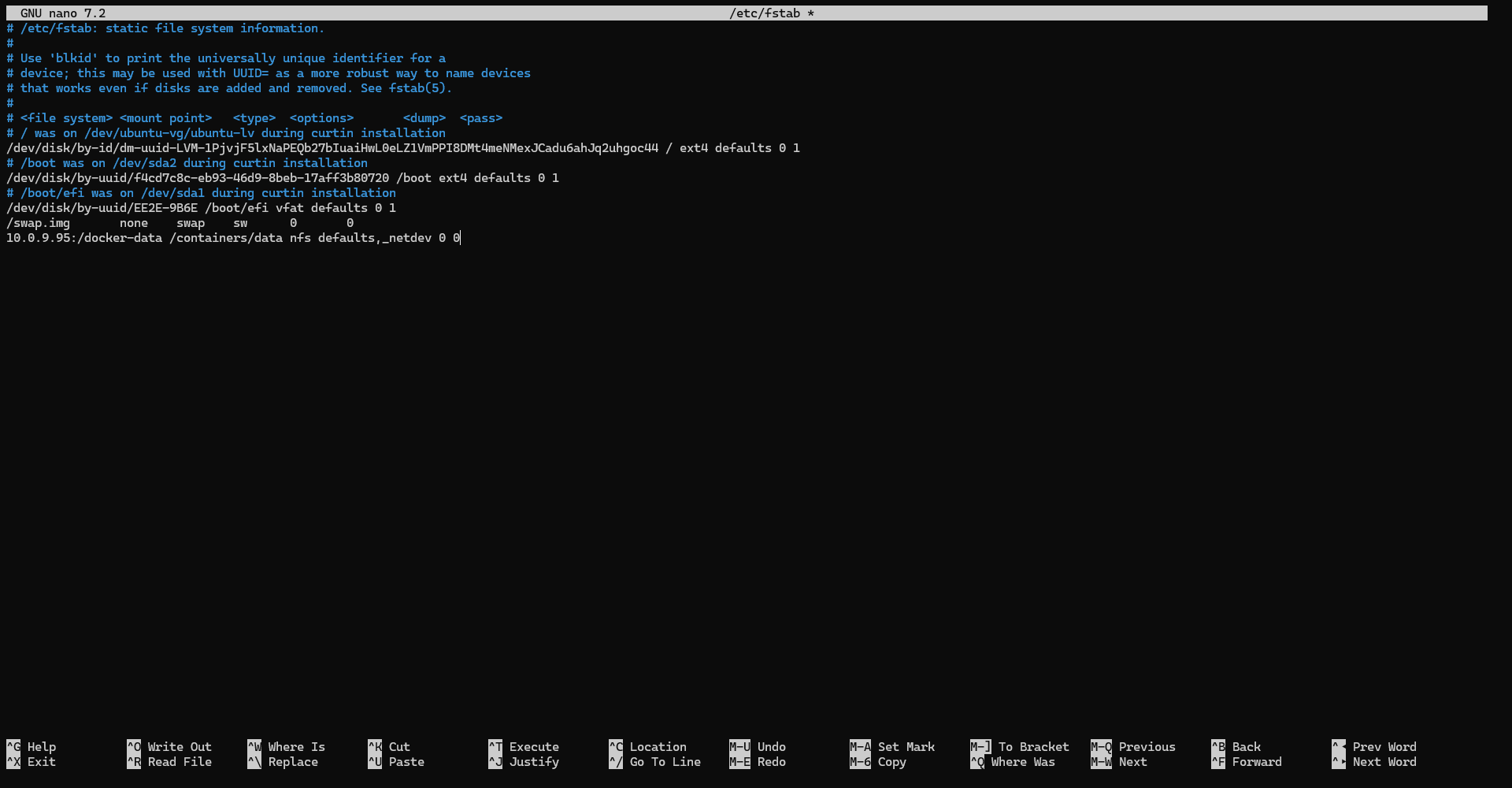Click the Set Mark shortcut label
Image resolution: width=1512 pixels, height=788 pixels.
tap(906, 747)
